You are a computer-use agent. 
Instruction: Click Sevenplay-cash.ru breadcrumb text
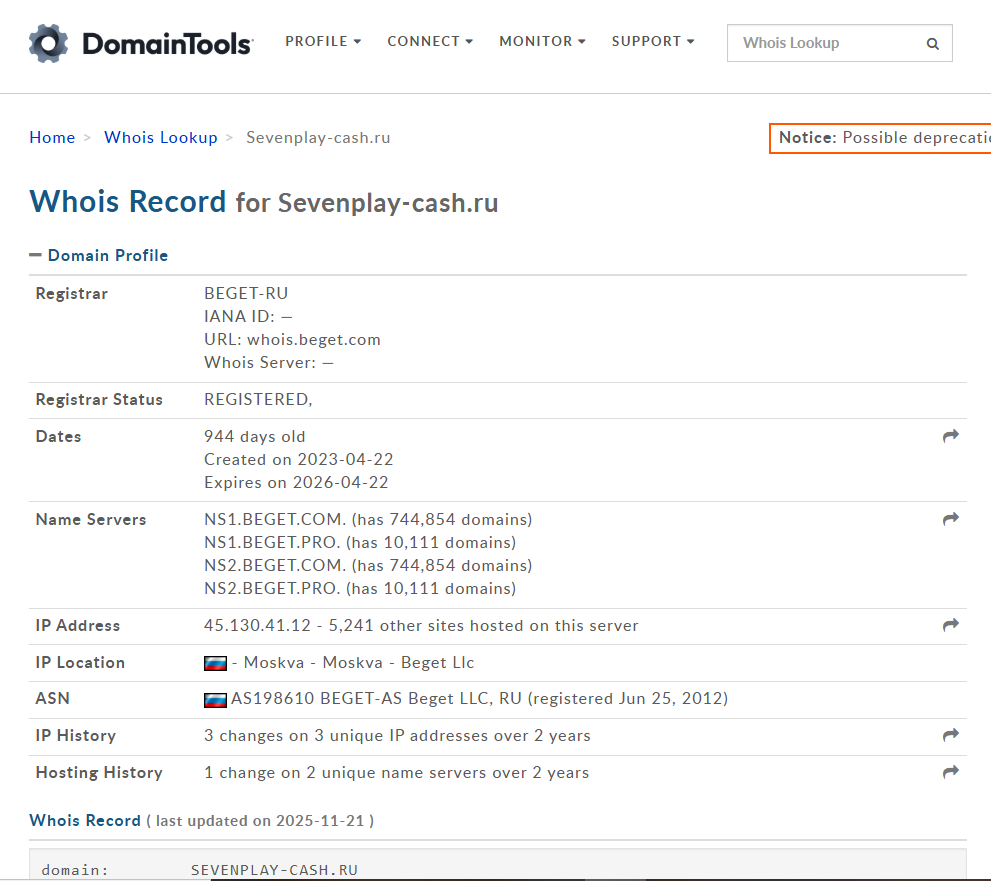[318, 137]
